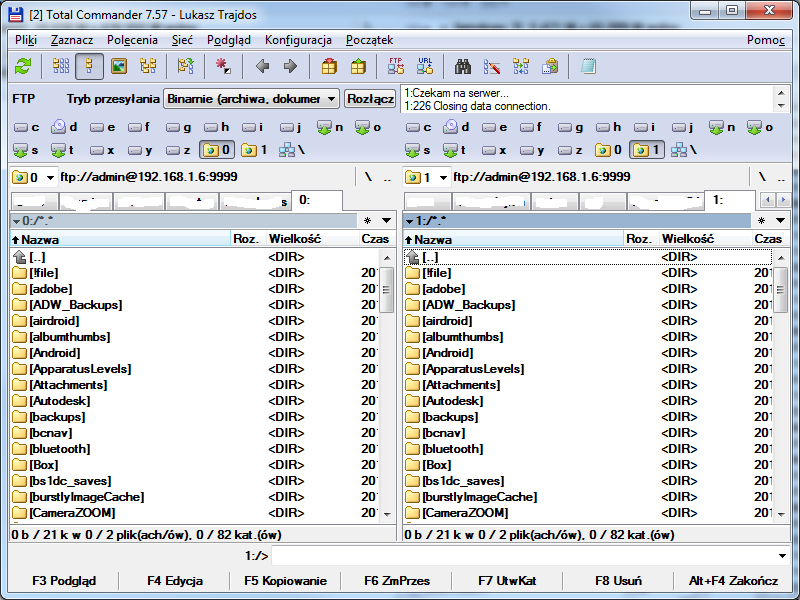Viewport: 800px width, 600px height.
Task: Switch right panel to drive x
Action: [494, 151]
